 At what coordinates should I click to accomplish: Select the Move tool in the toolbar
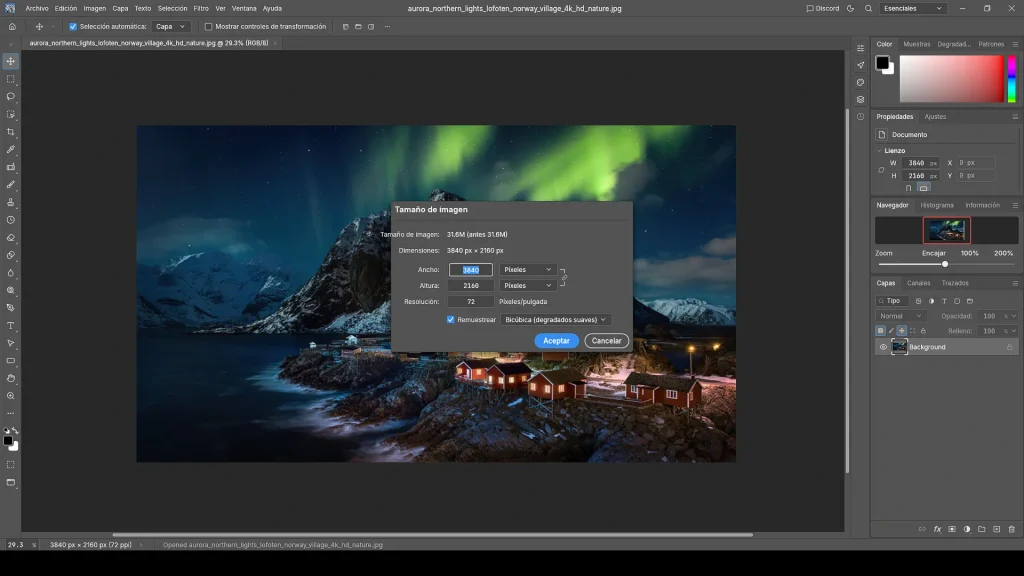10,61
